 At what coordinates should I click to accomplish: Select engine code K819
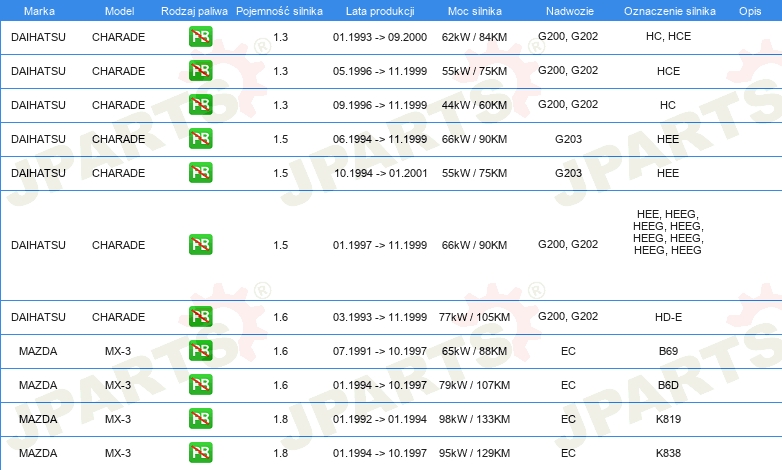click(668, 419)
